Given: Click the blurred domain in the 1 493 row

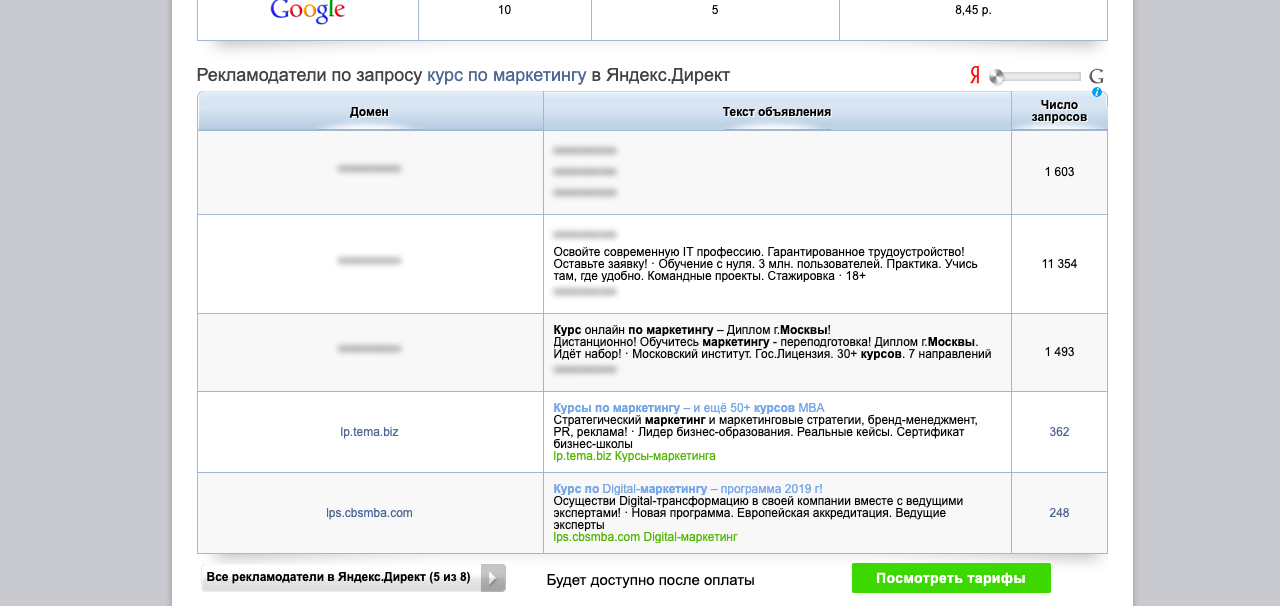Looking at the screenshot, I should [369, 349].
